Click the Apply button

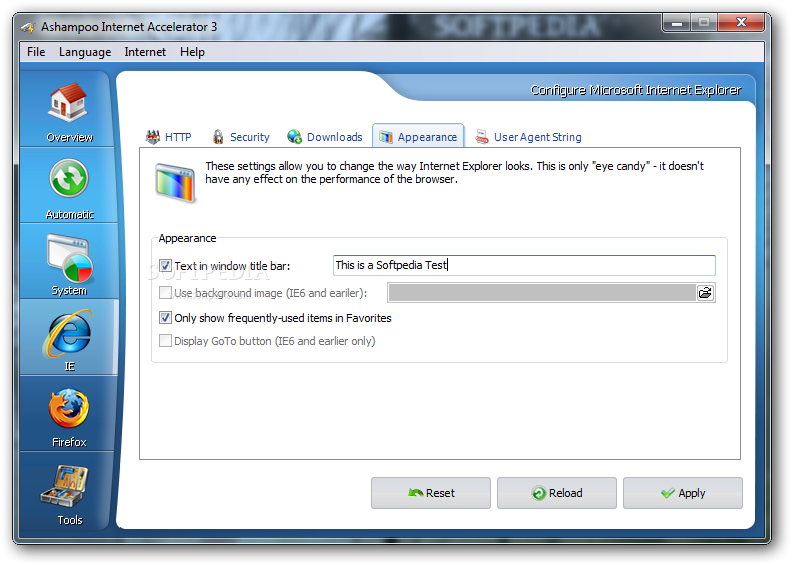(683, 493)
